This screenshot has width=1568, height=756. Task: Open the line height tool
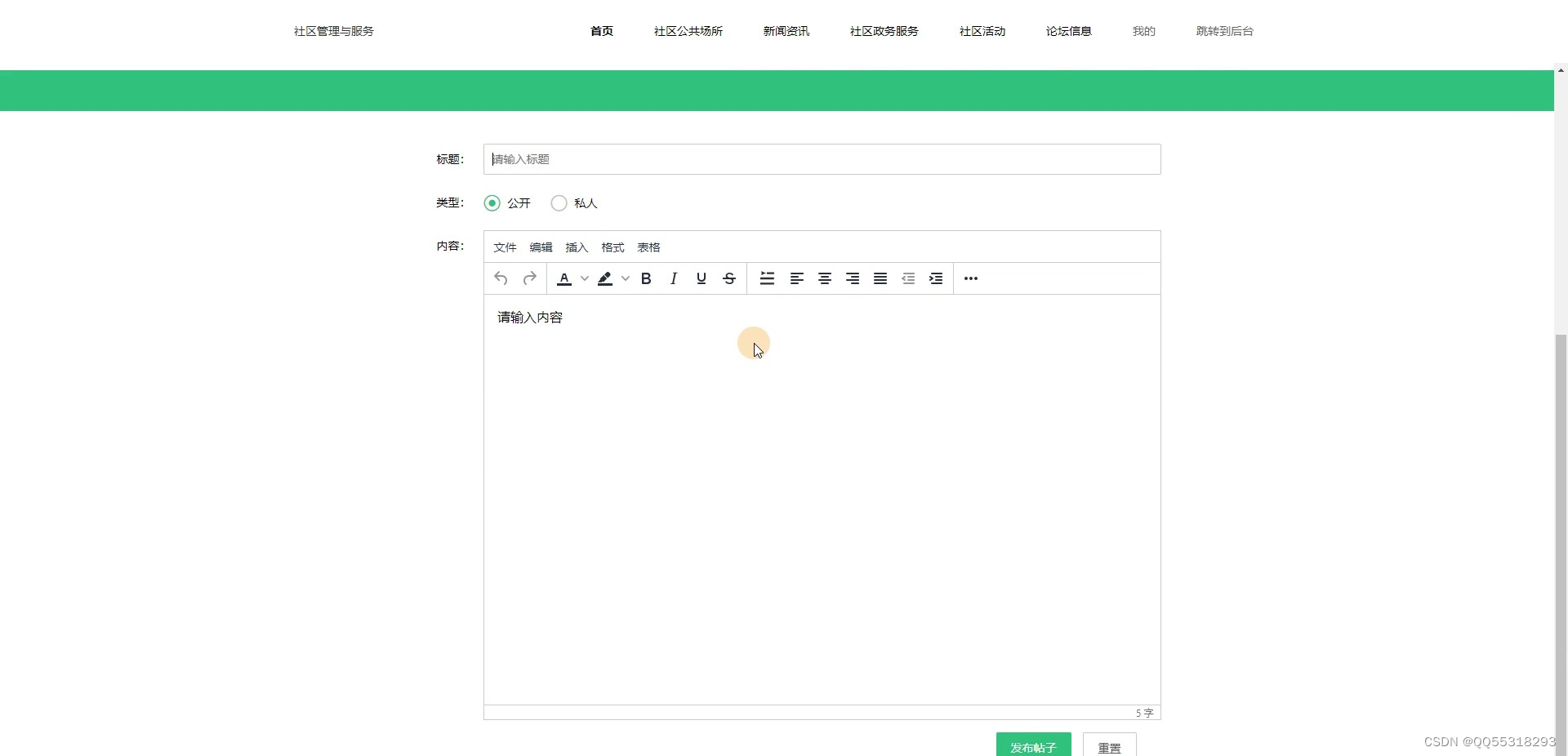768,278
